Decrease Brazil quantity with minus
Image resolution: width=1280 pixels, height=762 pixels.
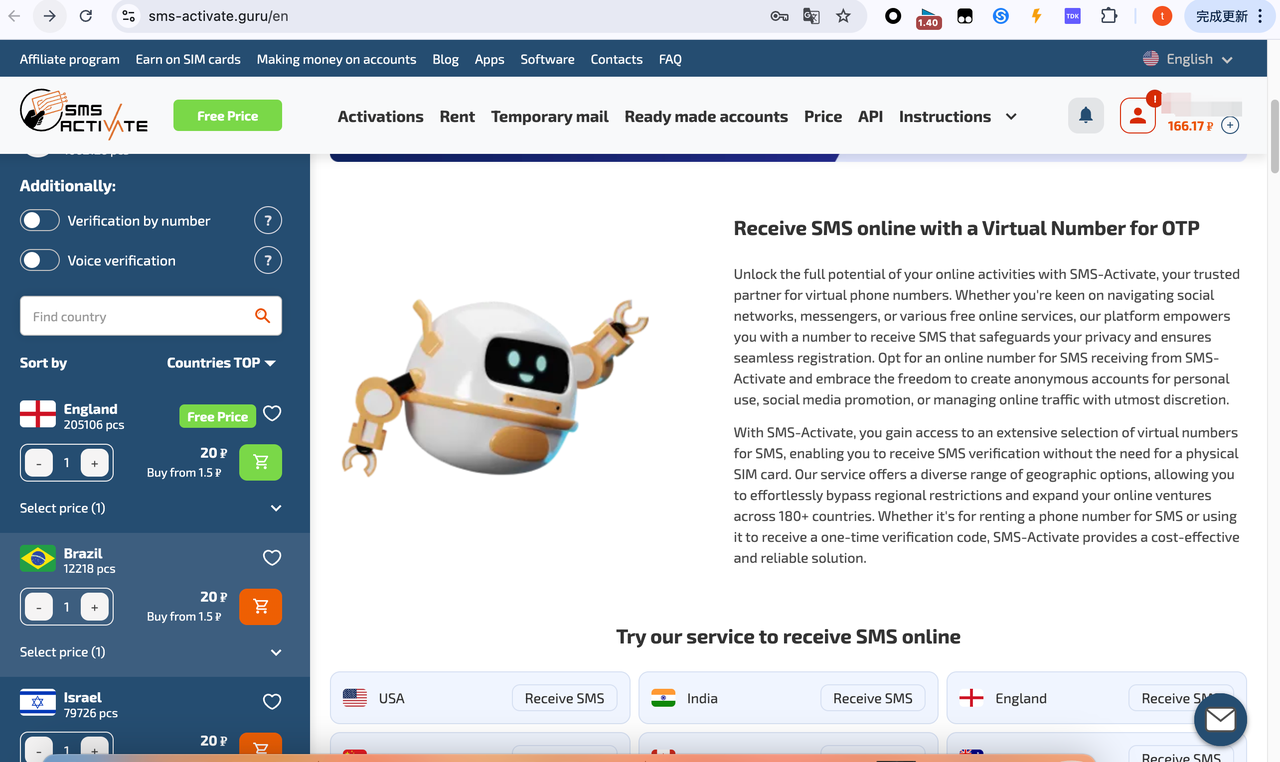pos(39,607)
